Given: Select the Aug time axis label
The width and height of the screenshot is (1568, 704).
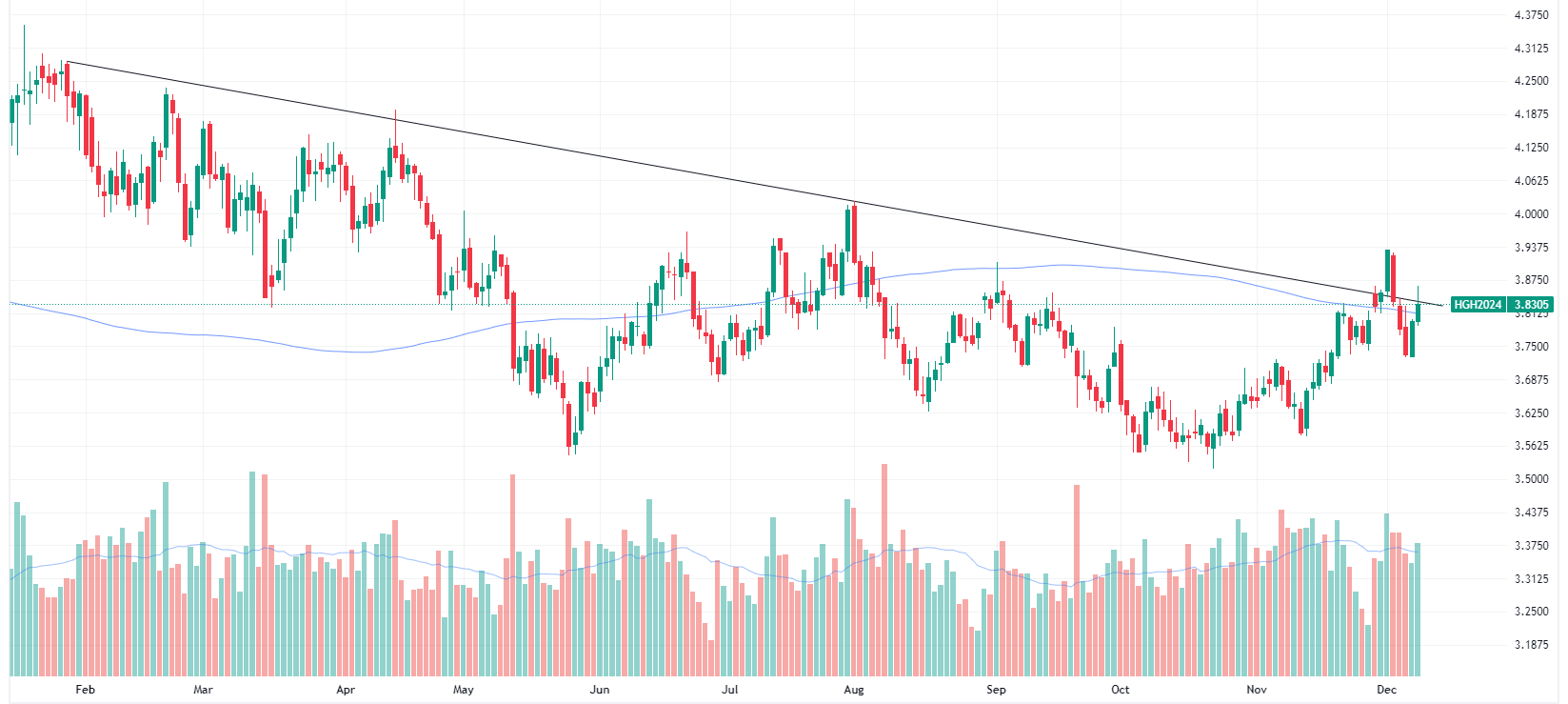Looking at the screenshot, I should pos(854,689).
